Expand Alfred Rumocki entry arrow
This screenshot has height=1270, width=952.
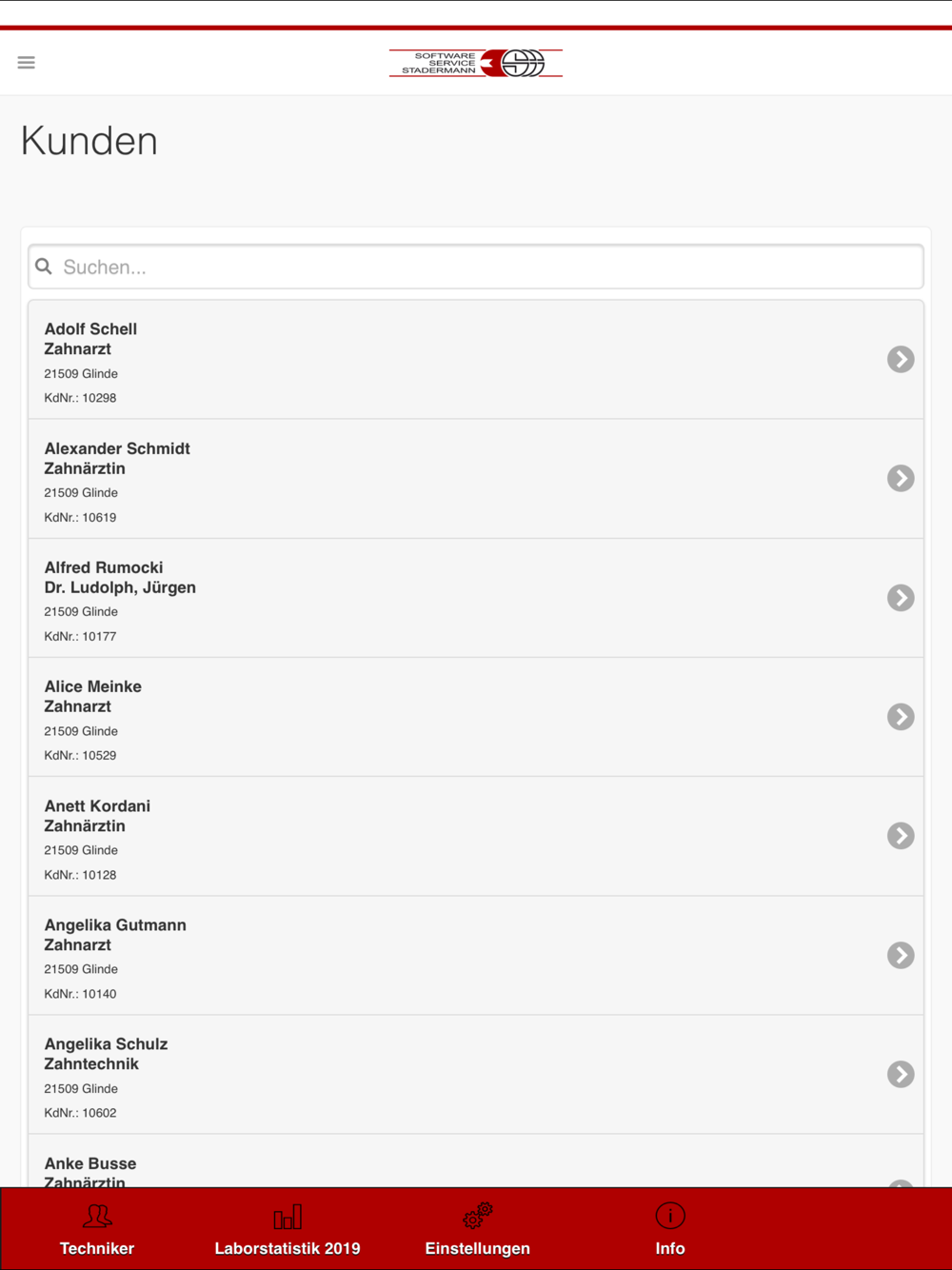click(x=901, y=597)
